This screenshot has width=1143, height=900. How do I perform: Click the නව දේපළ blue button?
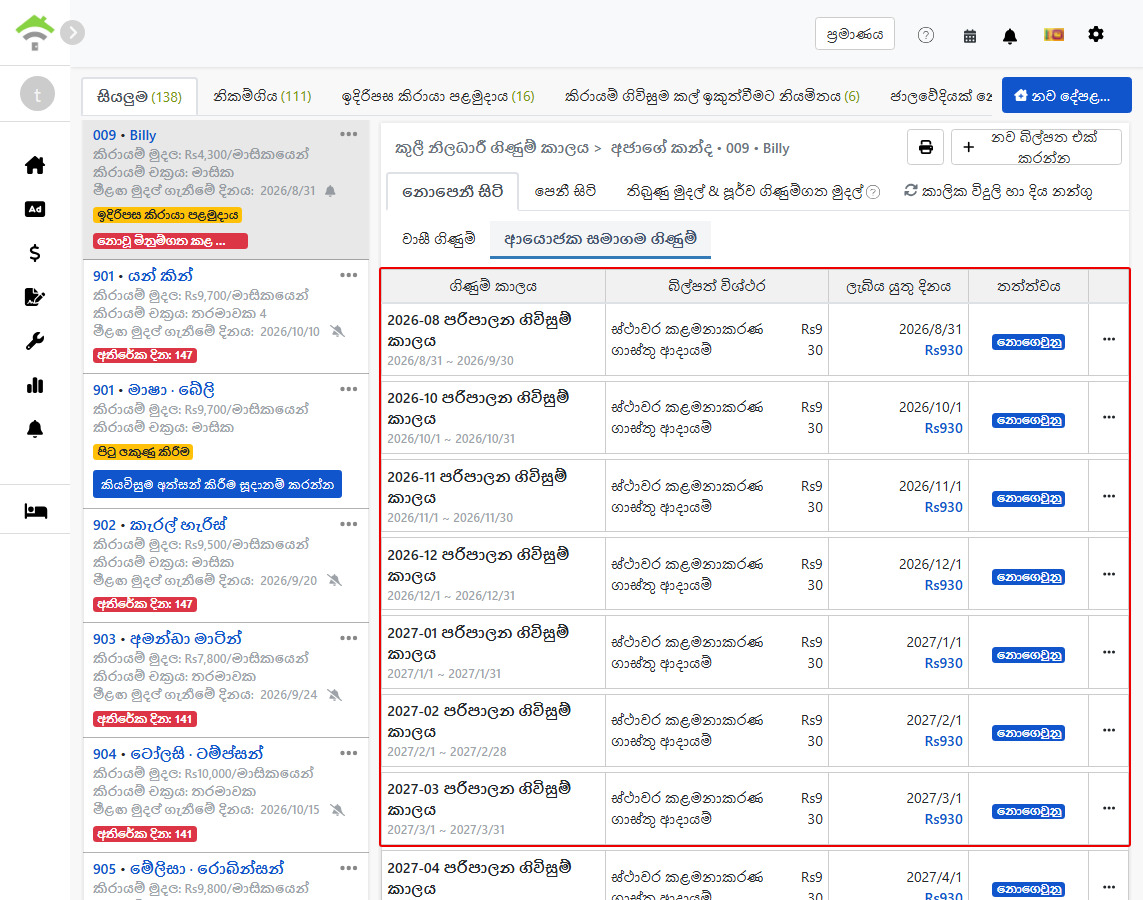(1066, 95)
